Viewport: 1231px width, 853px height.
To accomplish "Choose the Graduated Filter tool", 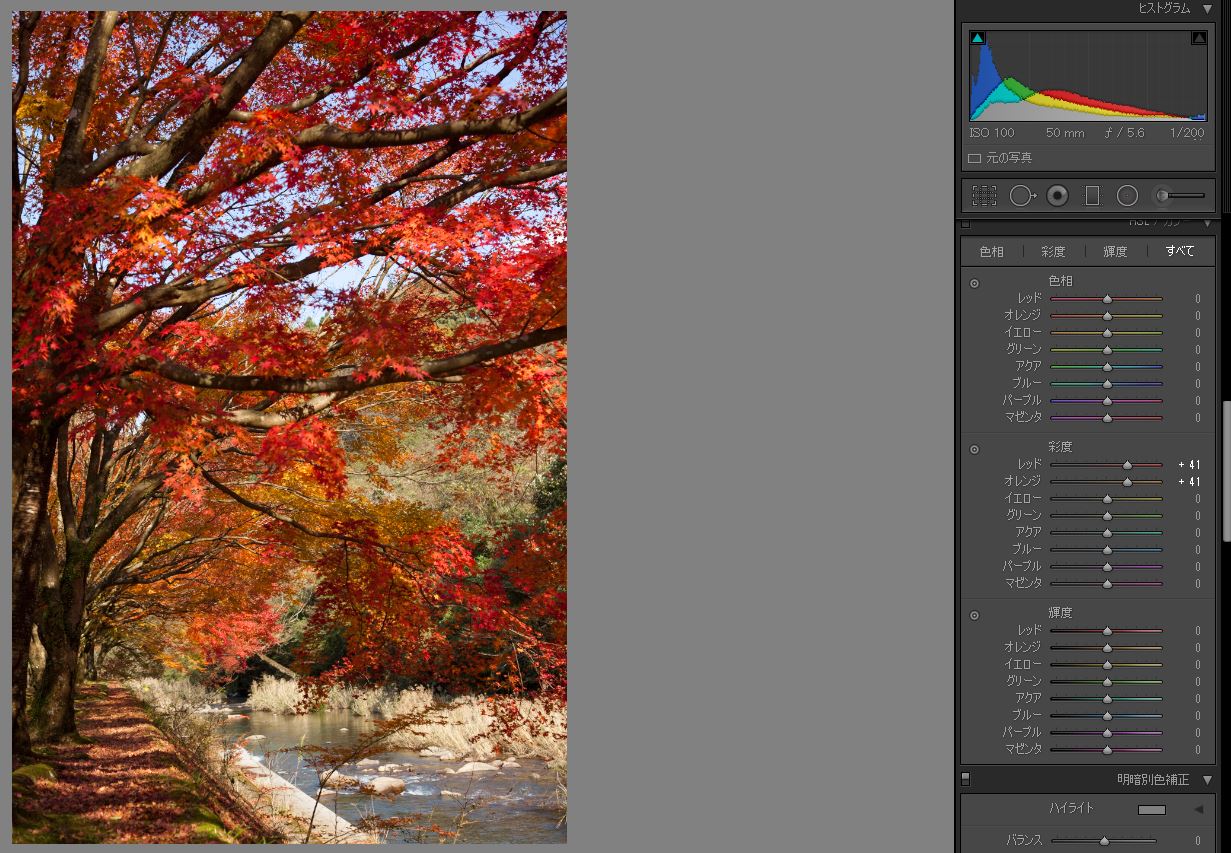I will (x=1092, y=196).
